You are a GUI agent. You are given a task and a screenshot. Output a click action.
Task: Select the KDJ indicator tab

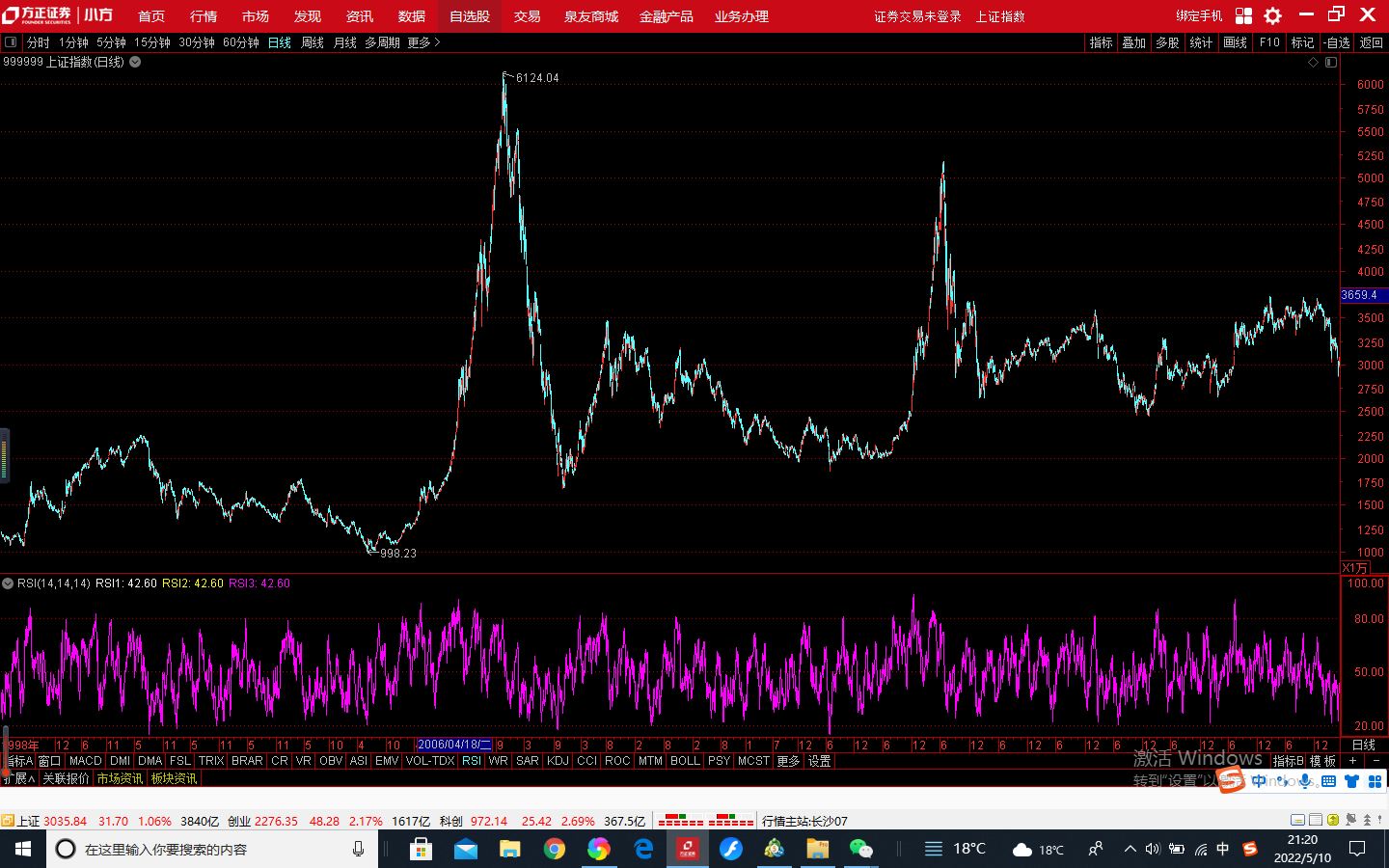pos(558,761)
